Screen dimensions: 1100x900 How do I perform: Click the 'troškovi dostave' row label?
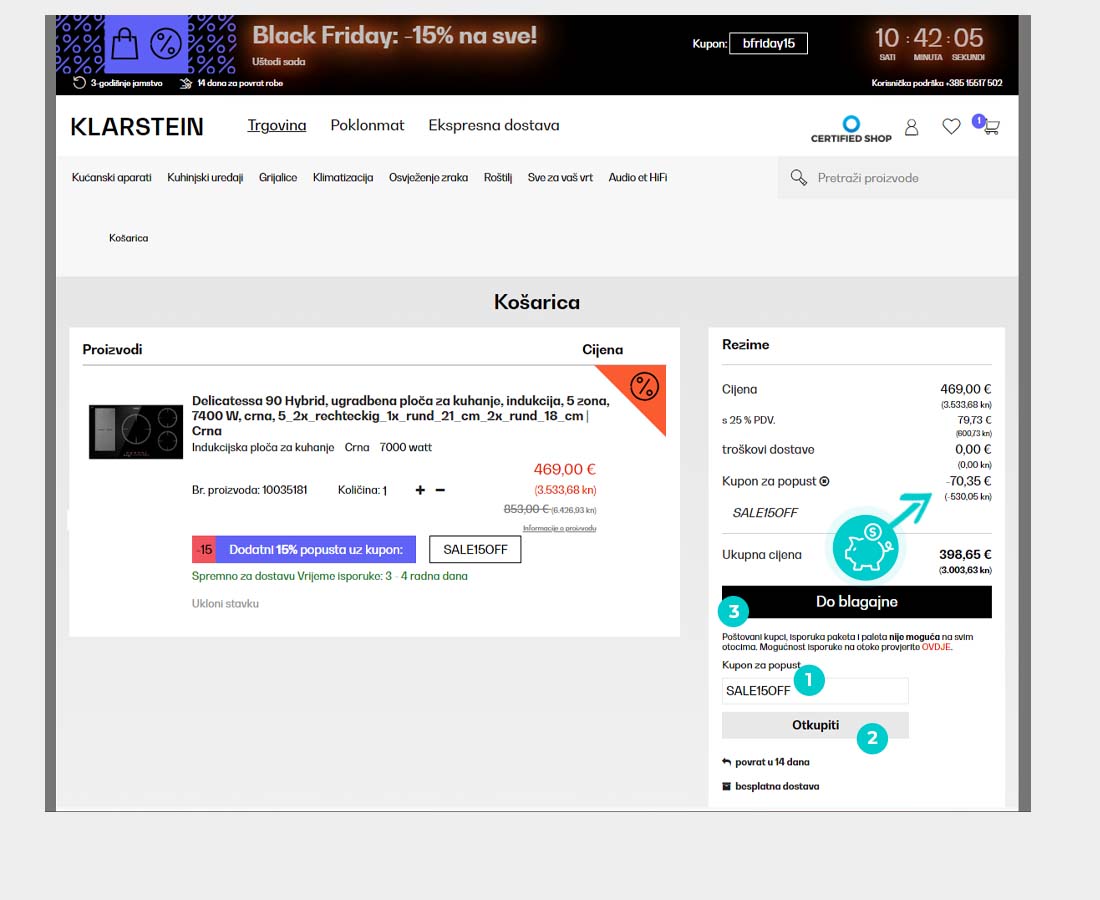point(768,450)
